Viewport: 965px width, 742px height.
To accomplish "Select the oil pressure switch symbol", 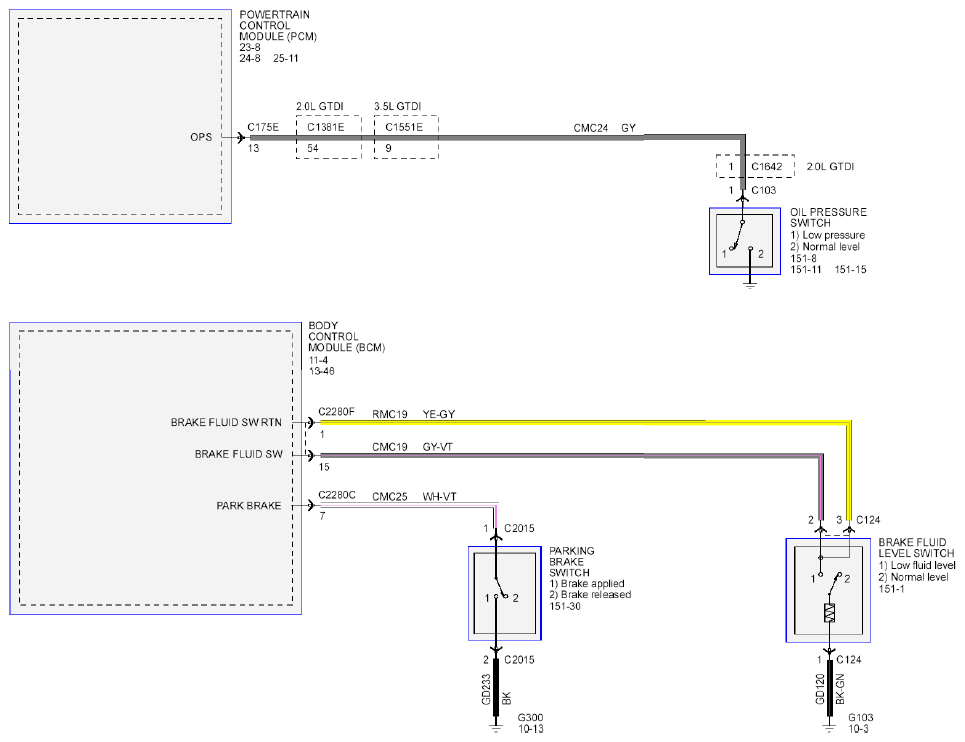I will click(x=745, y=241).
